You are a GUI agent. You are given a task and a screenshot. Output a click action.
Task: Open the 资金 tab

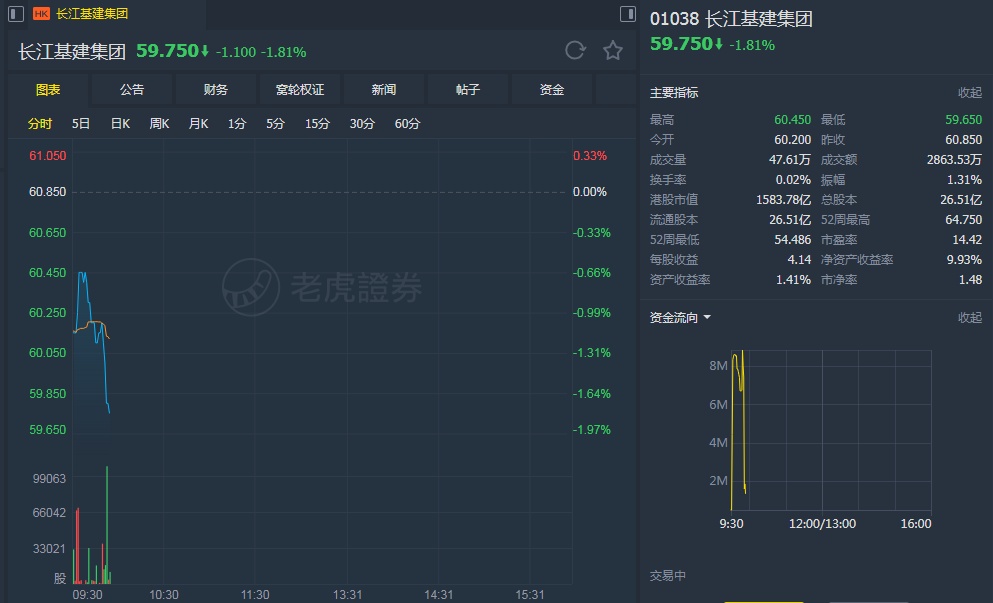point(552,90)
